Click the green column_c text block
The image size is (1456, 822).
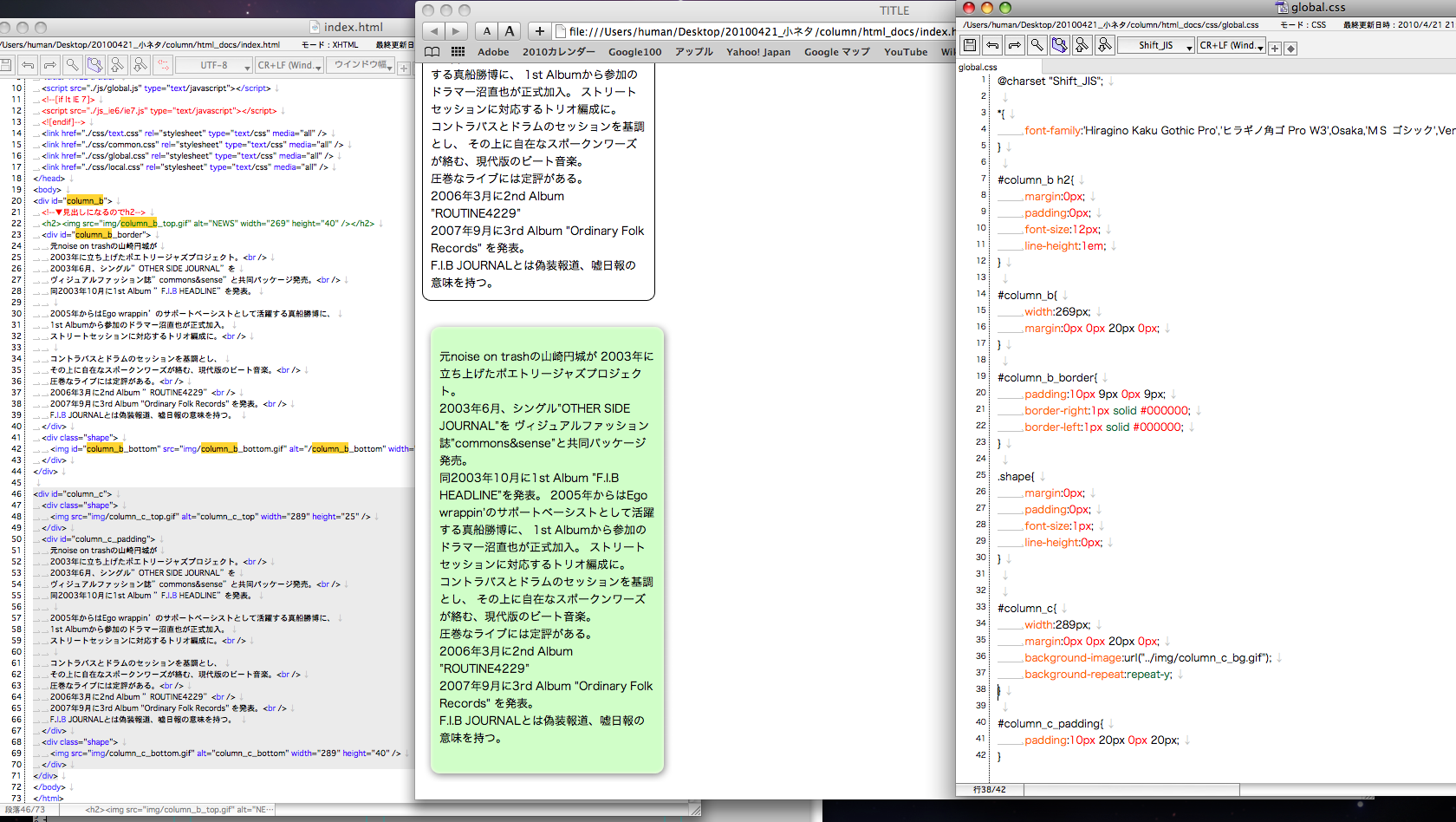coord(547,549)
